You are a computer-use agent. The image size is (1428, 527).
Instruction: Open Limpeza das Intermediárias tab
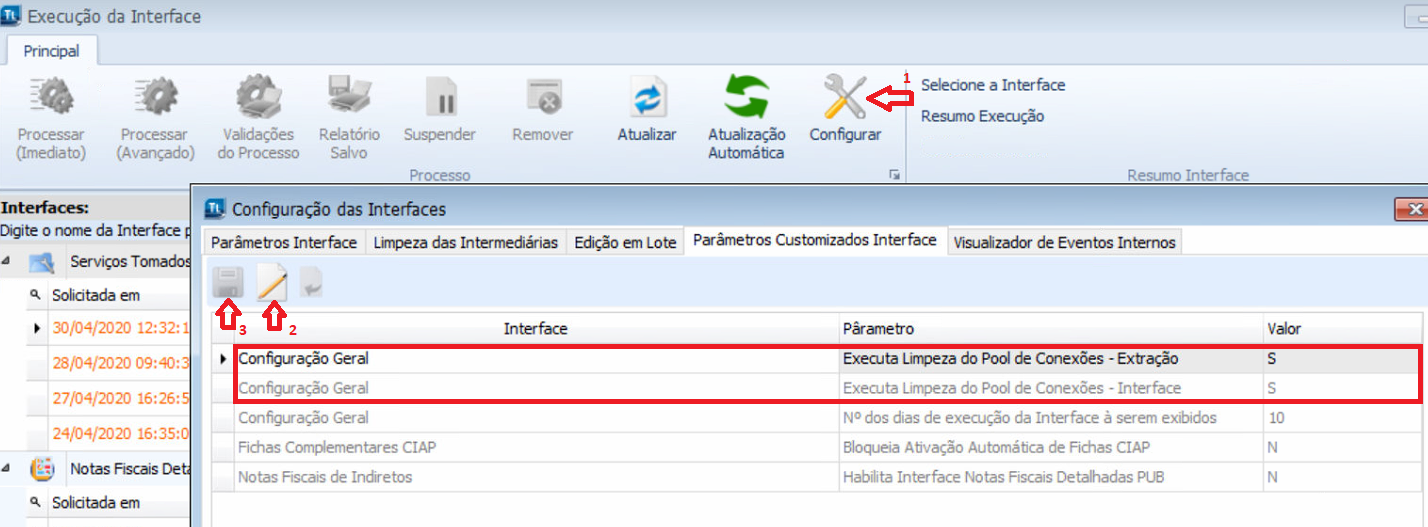465,242
